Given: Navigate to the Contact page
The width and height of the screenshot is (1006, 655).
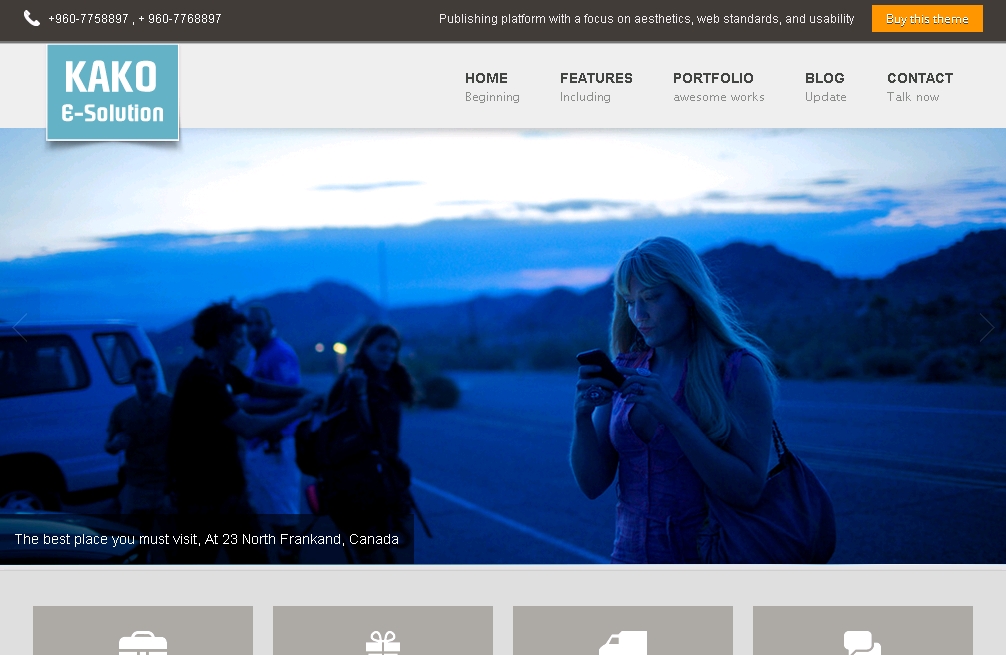Looking at the screenshot, I should (920, 78).
